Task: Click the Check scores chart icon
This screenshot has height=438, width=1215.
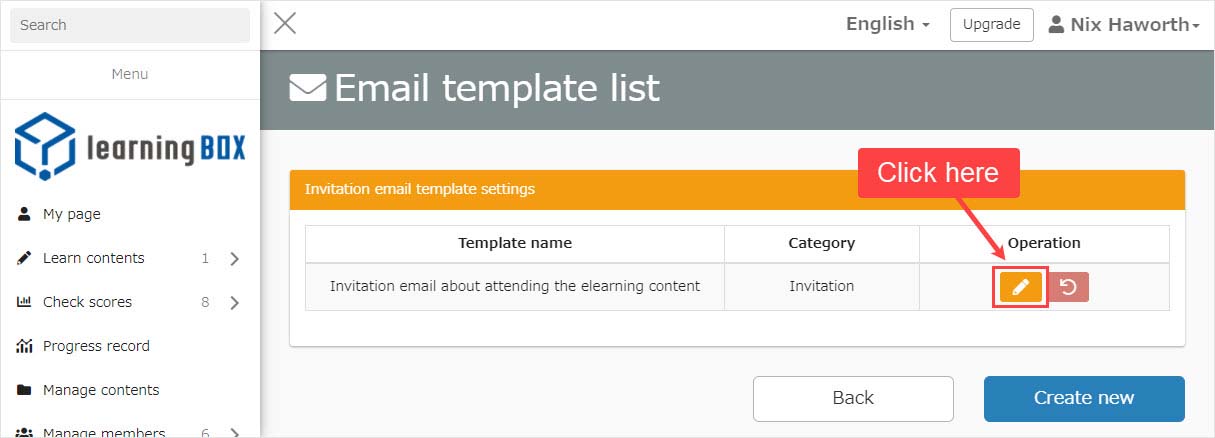Action: 25,302
